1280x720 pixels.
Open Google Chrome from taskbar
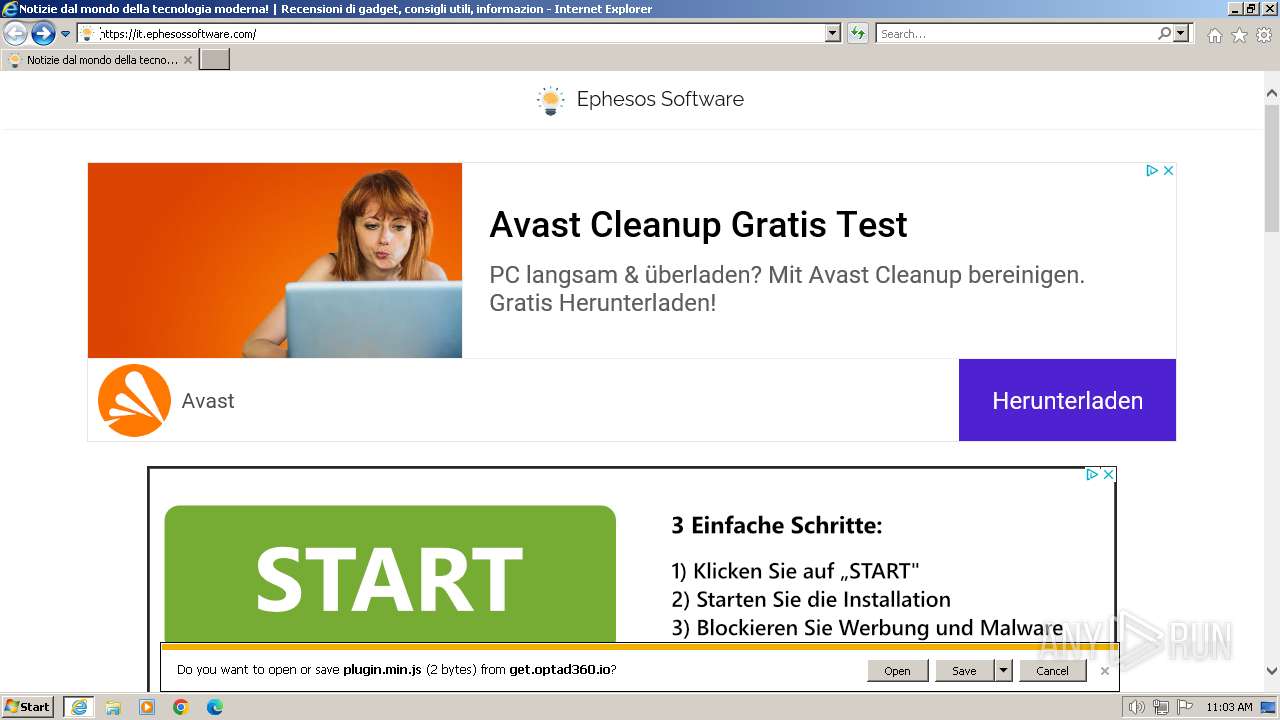point(181,707)
